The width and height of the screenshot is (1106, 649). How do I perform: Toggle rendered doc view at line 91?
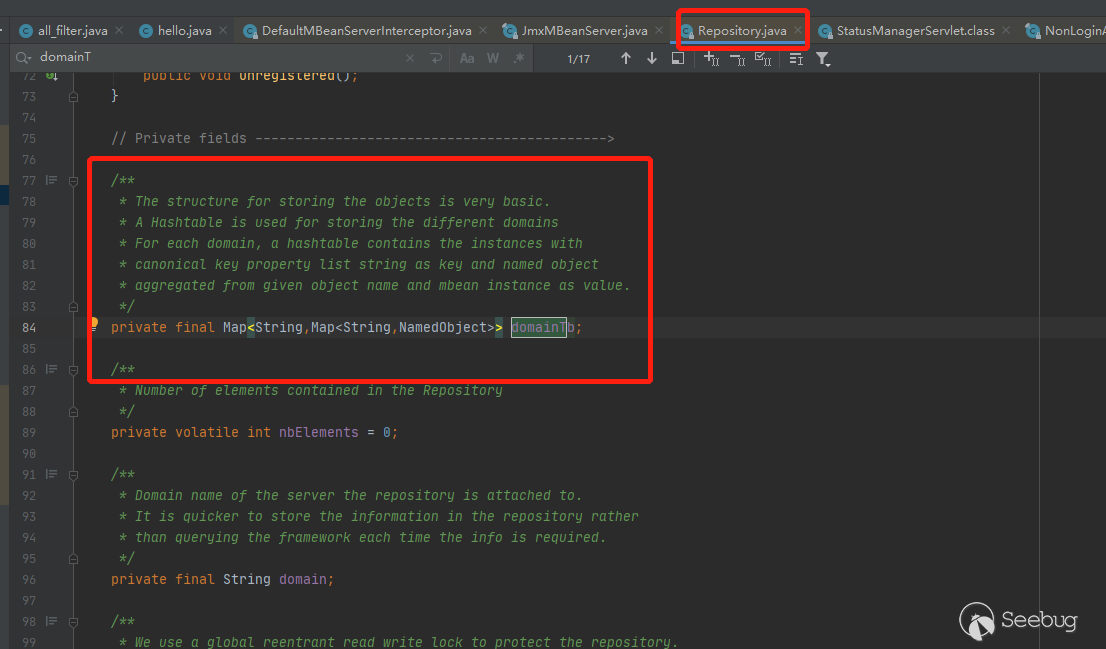[51, 474]
